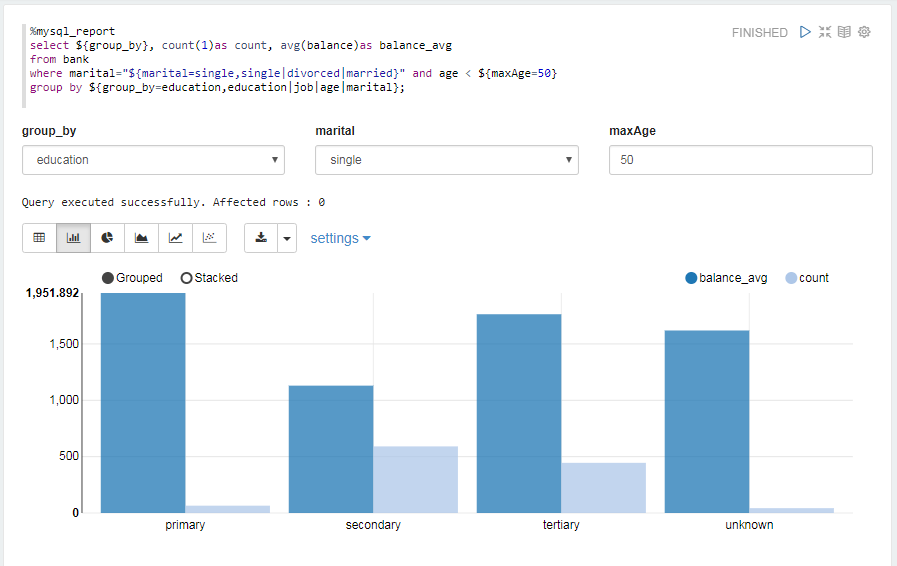Image resolution: width=897 pixels, height=566 pixels.
Task: Click the hide editor arrows icon
Action: 825,32
